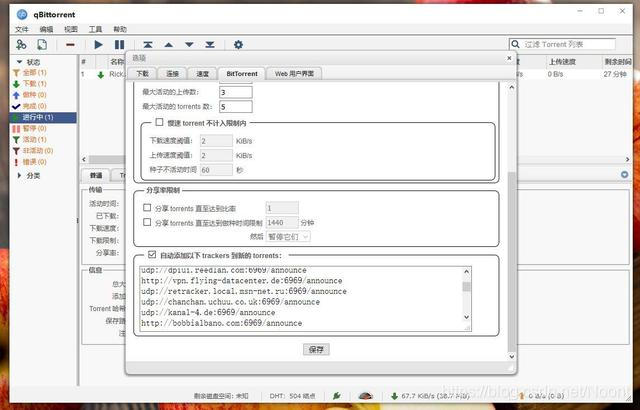The height and width of the screenshot is (410, 640).
Task: Toggle 慢速 torrent 不计入限制内 checkbox
Action: [x=159, y=122]
